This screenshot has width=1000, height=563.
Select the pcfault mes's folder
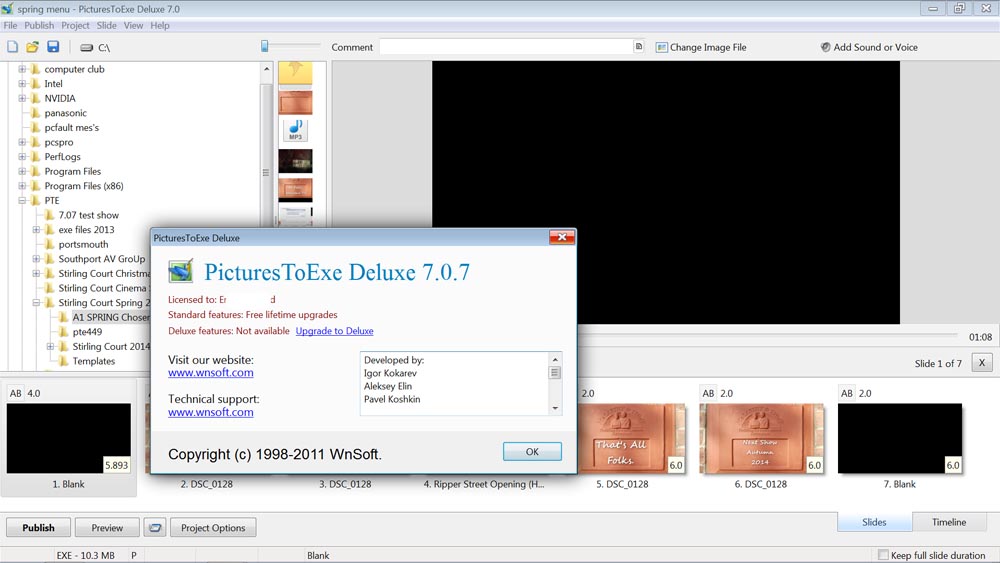click(x=71, y=128)
